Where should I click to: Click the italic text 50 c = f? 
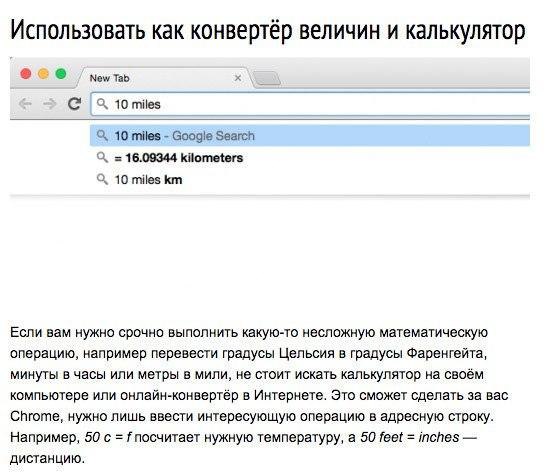click(x=107, y=437)
